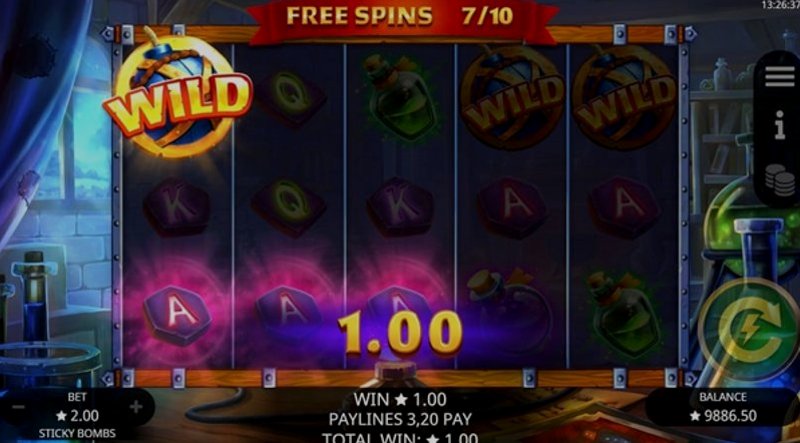Click the Paylines 3,20 pay text
The width and height of the screenshot is (800, 443).
(400, 419)
